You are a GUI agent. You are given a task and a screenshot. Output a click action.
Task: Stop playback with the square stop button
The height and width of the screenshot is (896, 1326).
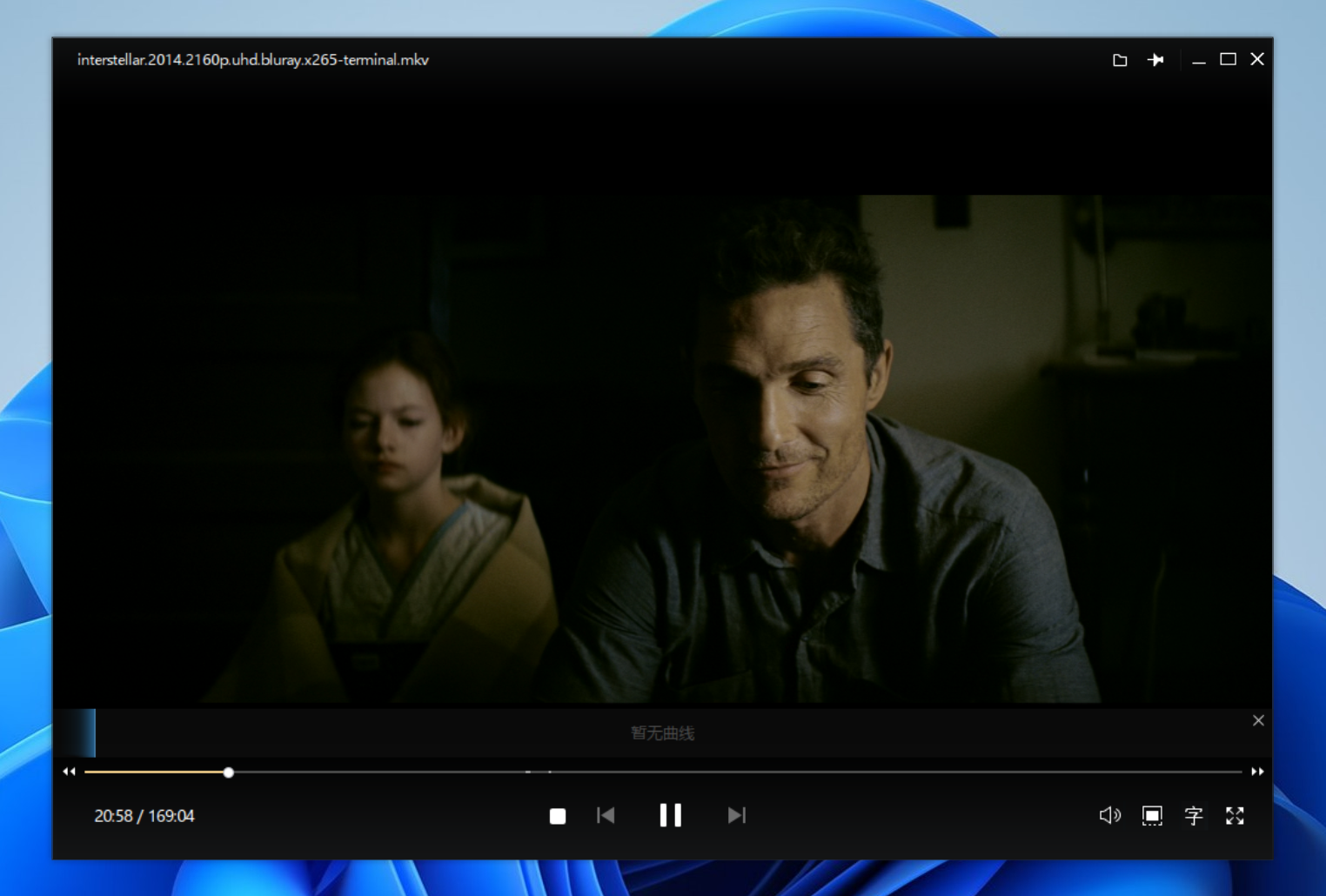click(x=558, y=816)
